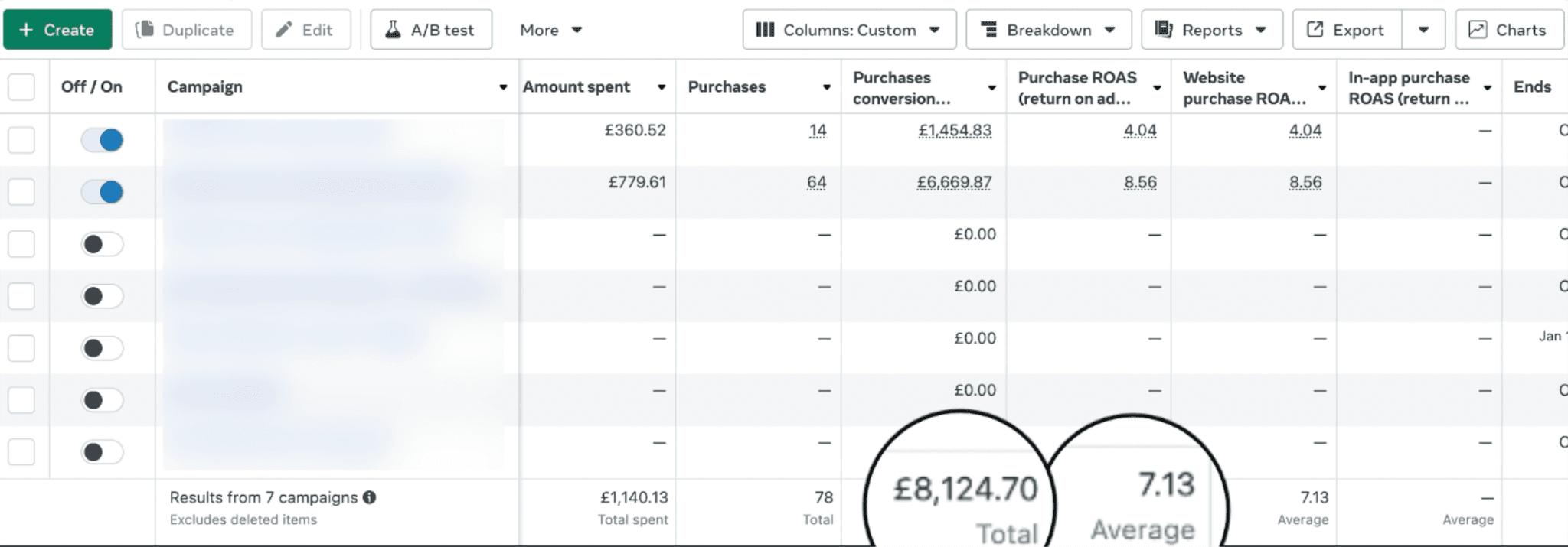Screen dimensions: 1568x547
Task: Click the Duplicate copy icon
Action: [x=144, y=30]
